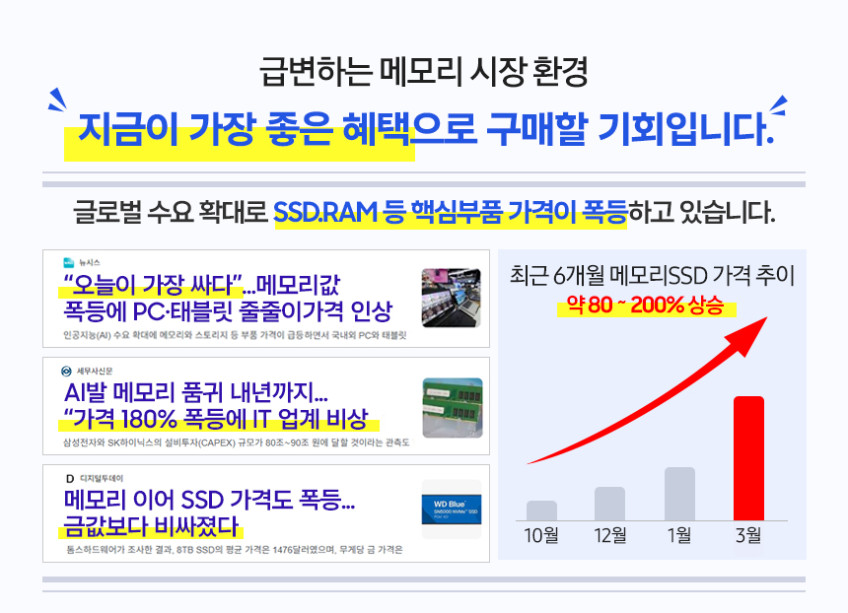Open the PC store photo thumbnail
848x613 pixels.
click(x=451, y=298)
